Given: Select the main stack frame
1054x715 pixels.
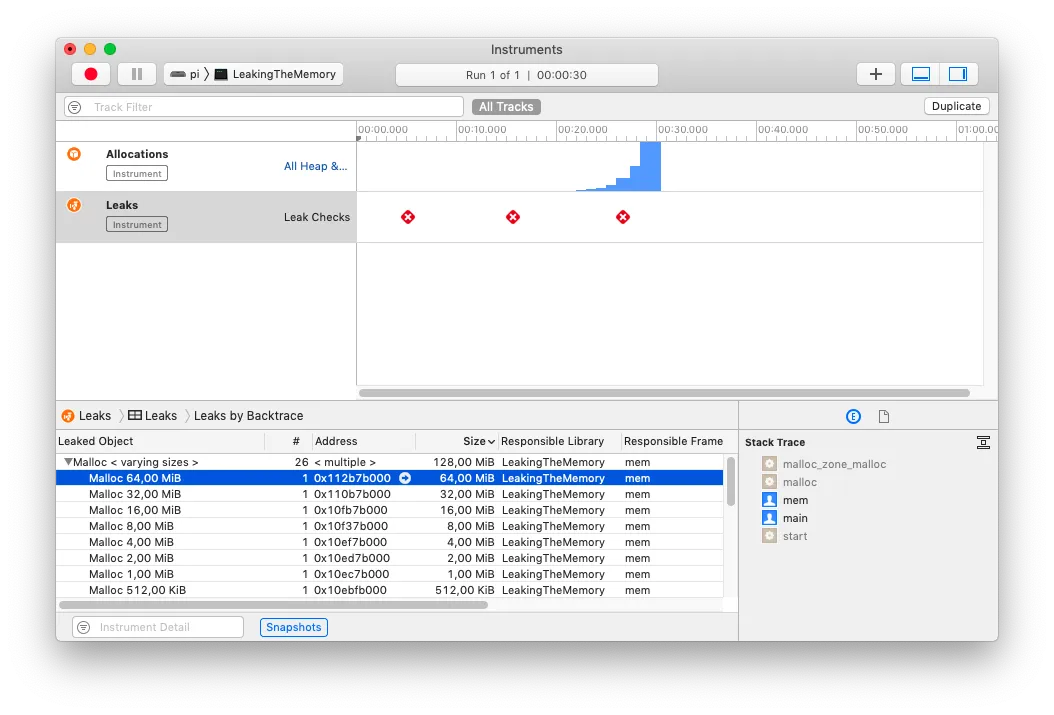Looking at the screenshot, I should pyautogui.click(x=786, y=518).
